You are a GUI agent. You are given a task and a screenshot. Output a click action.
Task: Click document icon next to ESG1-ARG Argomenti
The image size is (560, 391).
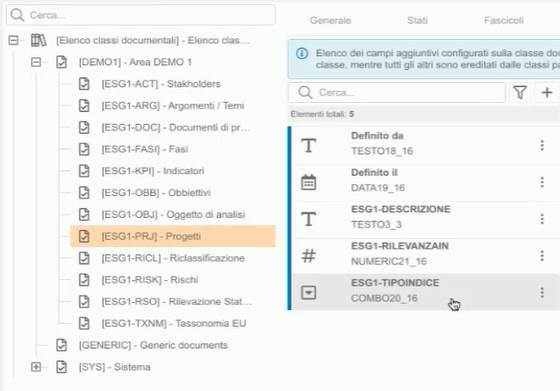coord(84,106)
